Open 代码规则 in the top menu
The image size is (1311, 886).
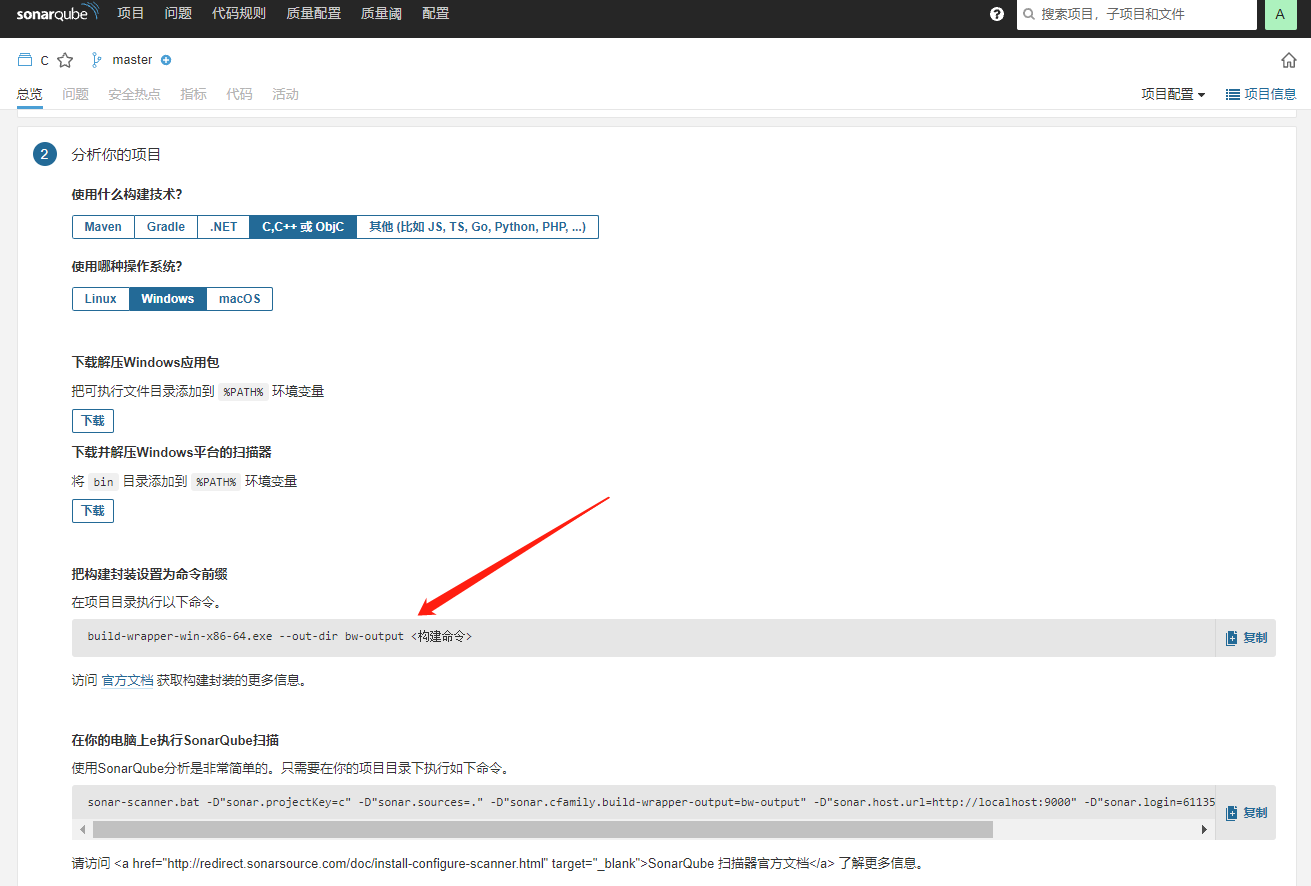click(239, 14)
